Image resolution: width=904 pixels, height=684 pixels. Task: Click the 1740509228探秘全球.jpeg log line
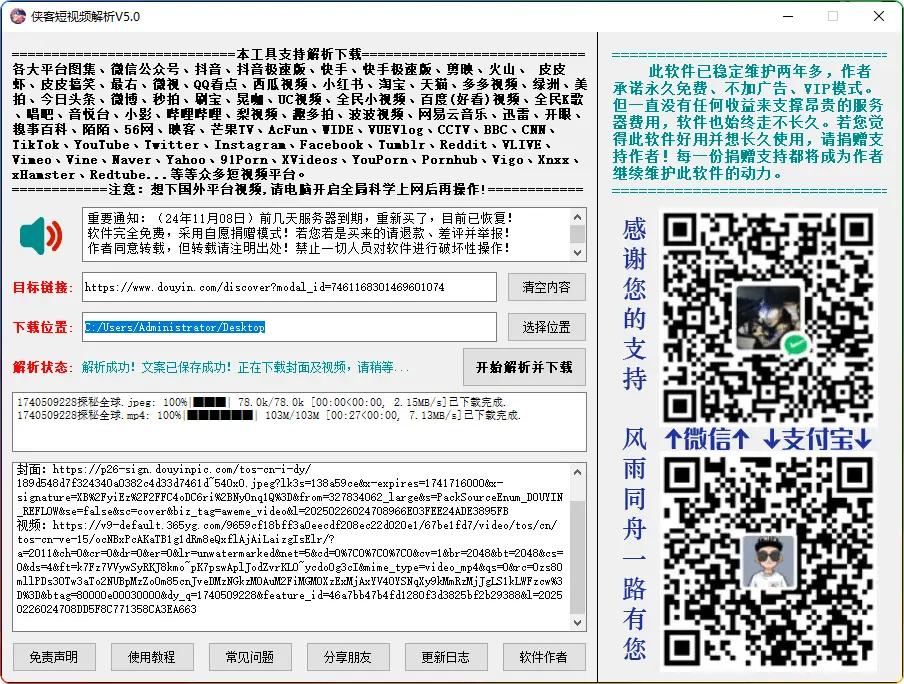click(262, 402)
